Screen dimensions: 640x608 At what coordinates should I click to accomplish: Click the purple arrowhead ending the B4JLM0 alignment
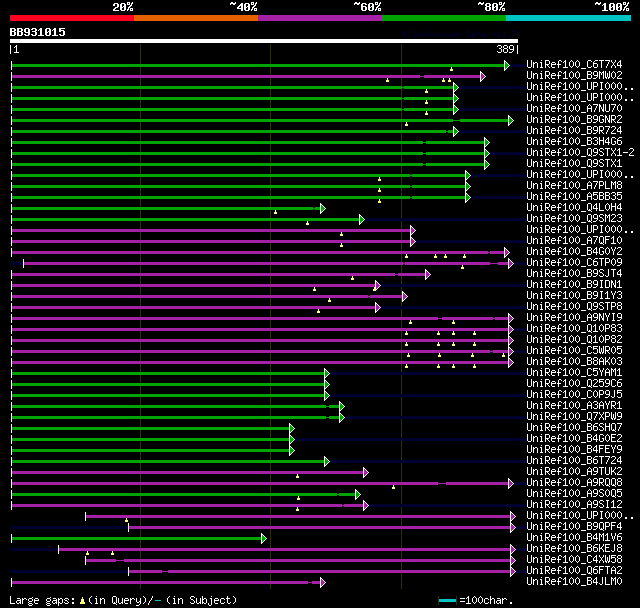(322, 583)
